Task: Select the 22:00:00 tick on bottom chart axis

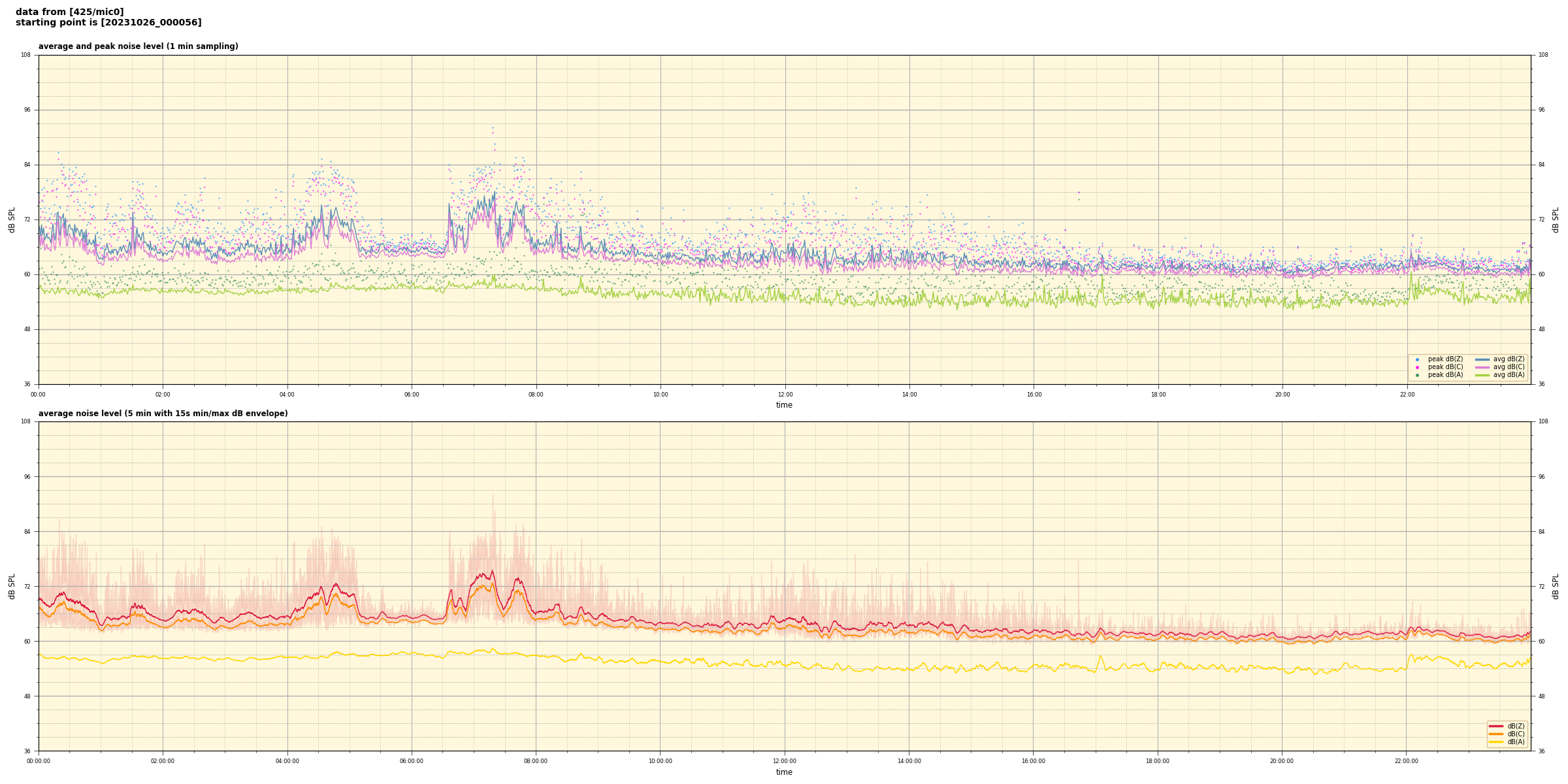Action: click(1407, 761)
